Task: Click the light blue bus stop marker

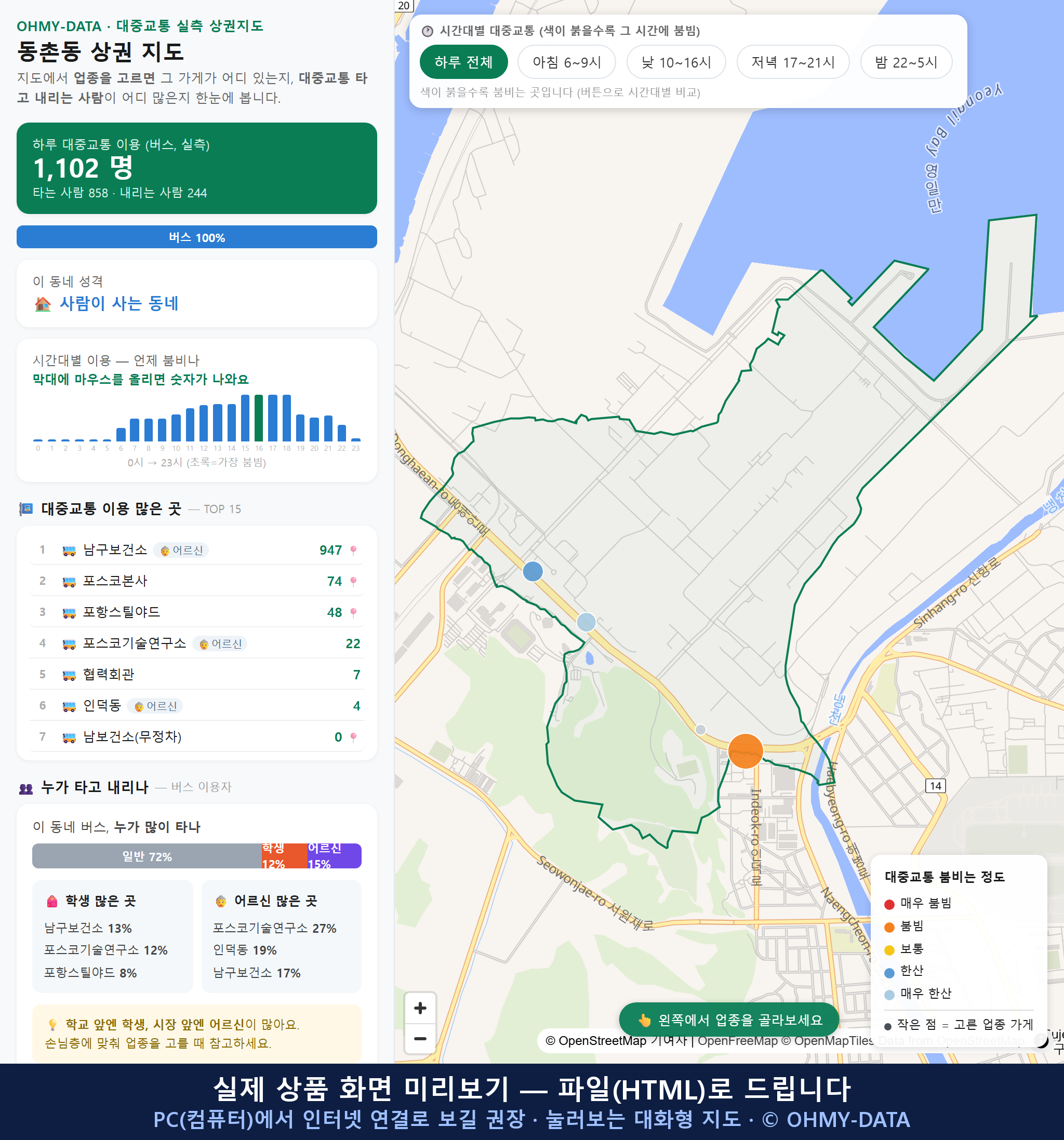Action: coord(586,622)
